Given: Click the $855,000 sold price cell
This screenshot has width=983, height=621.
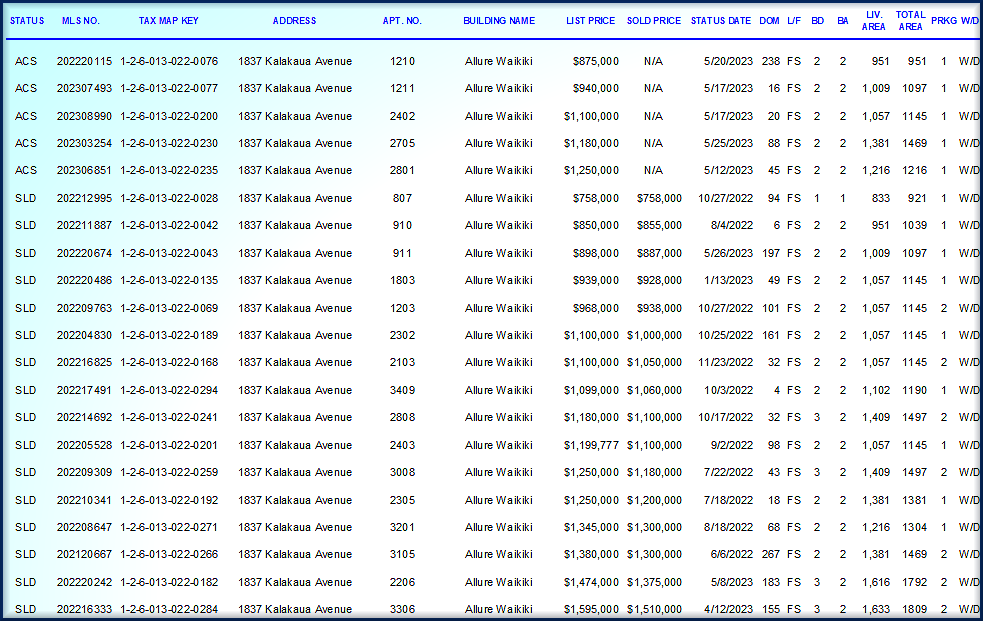Looking at the screenshot, I should tap(660, 226).
